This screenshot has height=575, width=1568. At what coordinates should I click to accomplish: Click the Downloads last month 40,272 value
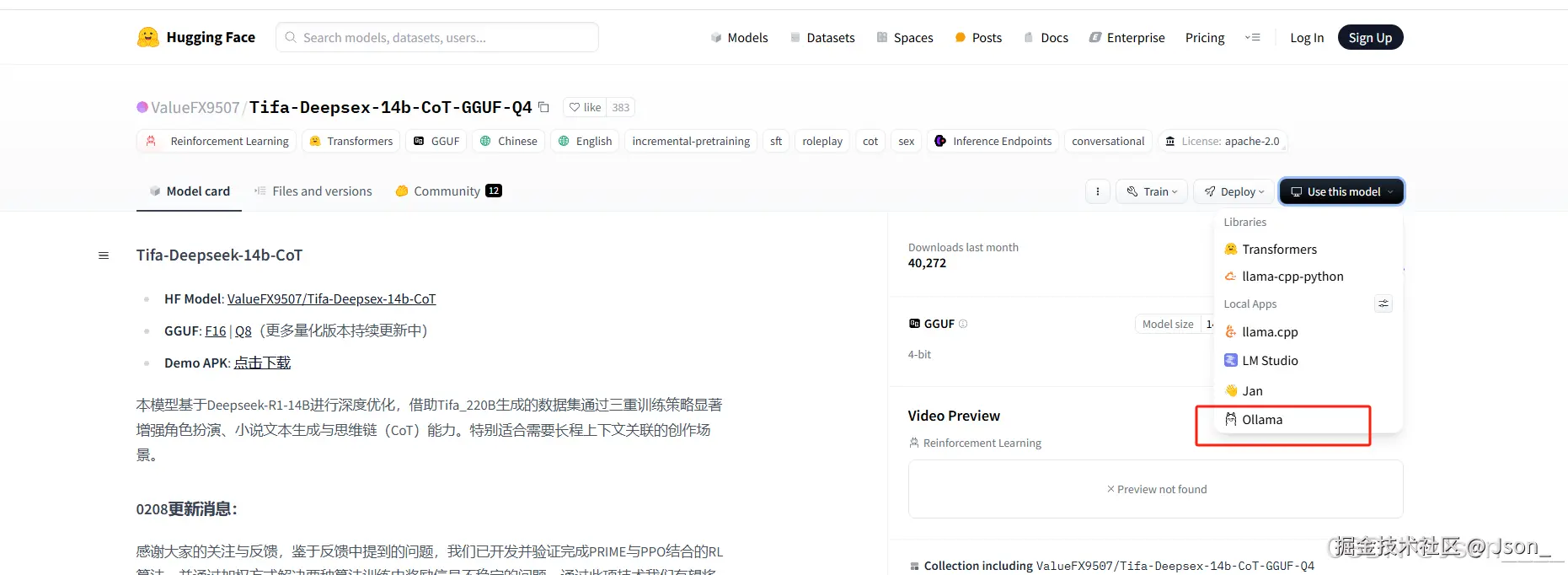tap(927, 263)
